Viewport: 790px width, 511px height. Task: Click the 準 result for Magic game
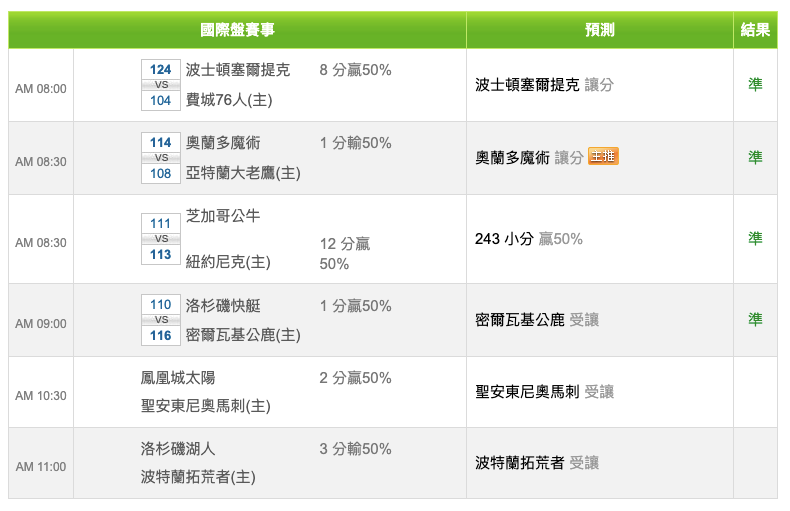click(x=755, y=157)
